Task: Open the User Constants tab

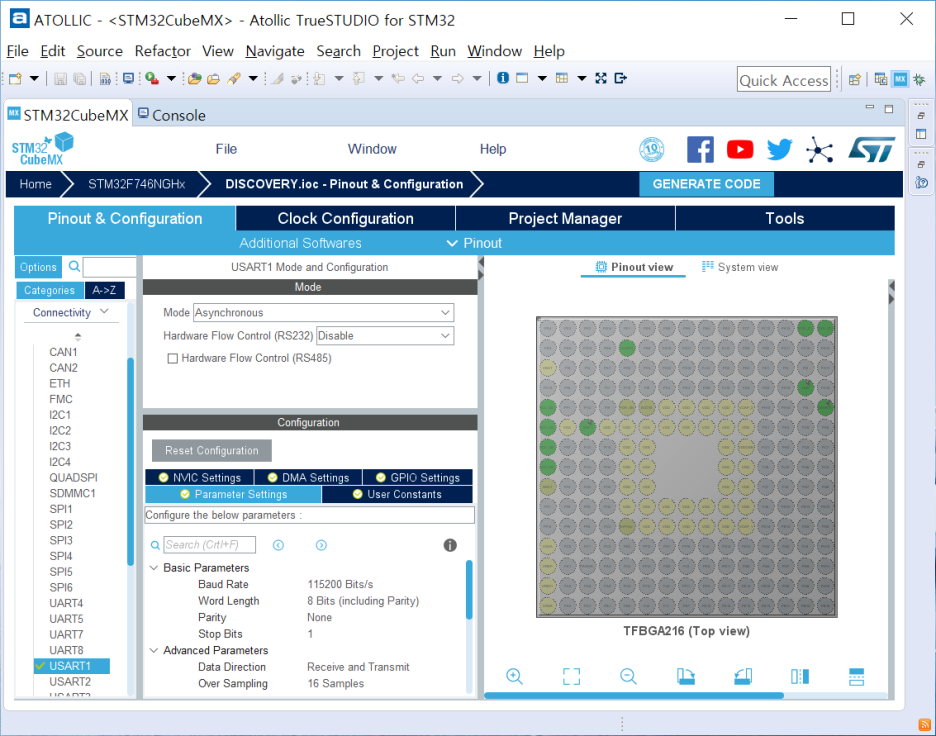Action: tap(397, 494)
